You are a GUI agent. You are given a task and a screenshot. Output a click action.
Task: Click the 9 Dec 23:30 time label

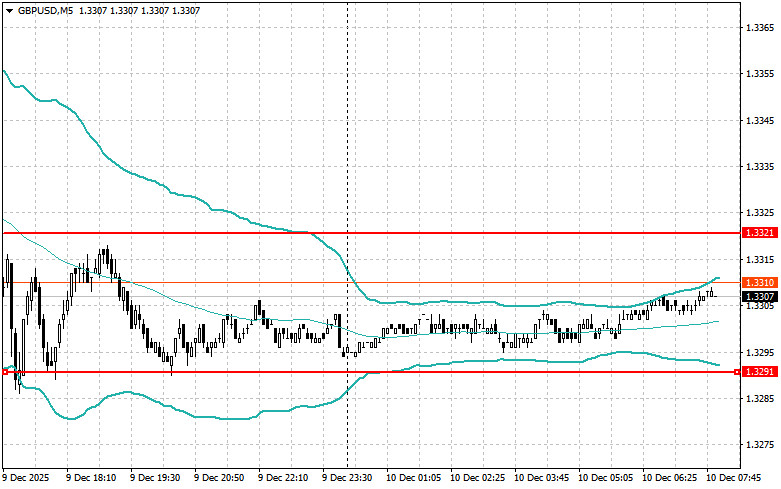tap(347, 478)
